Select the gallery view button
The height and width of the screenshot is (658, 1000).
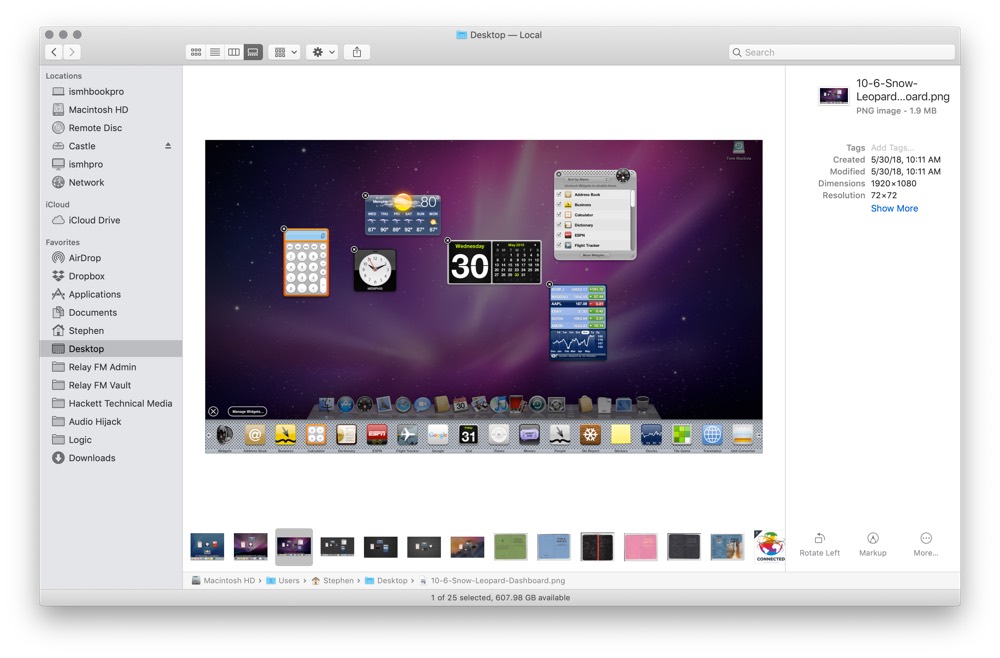pyautogui.click(x=253, y=52)
